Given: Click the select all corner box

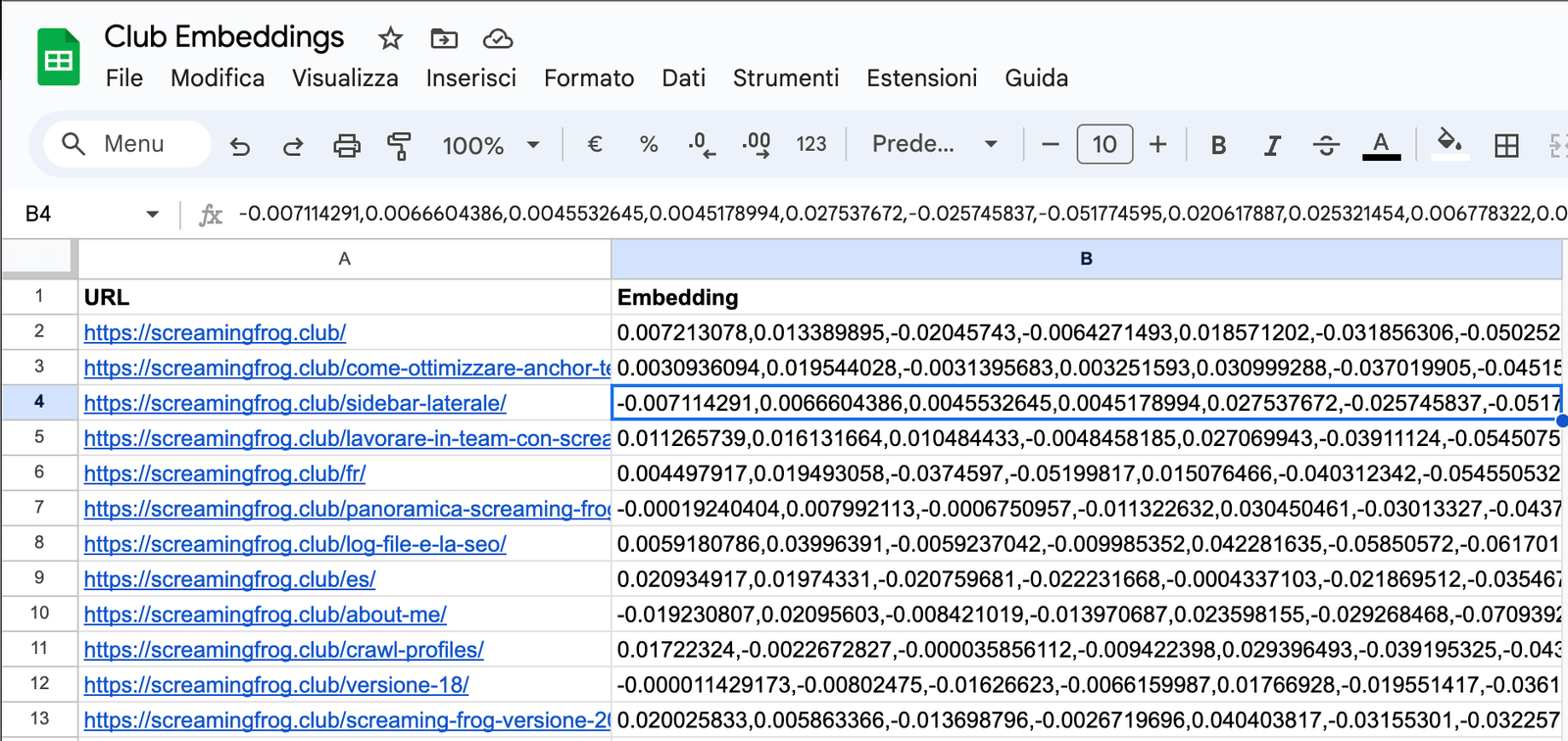Looking at the screenshot, I should pyautogui.click(x=39, y=259).
